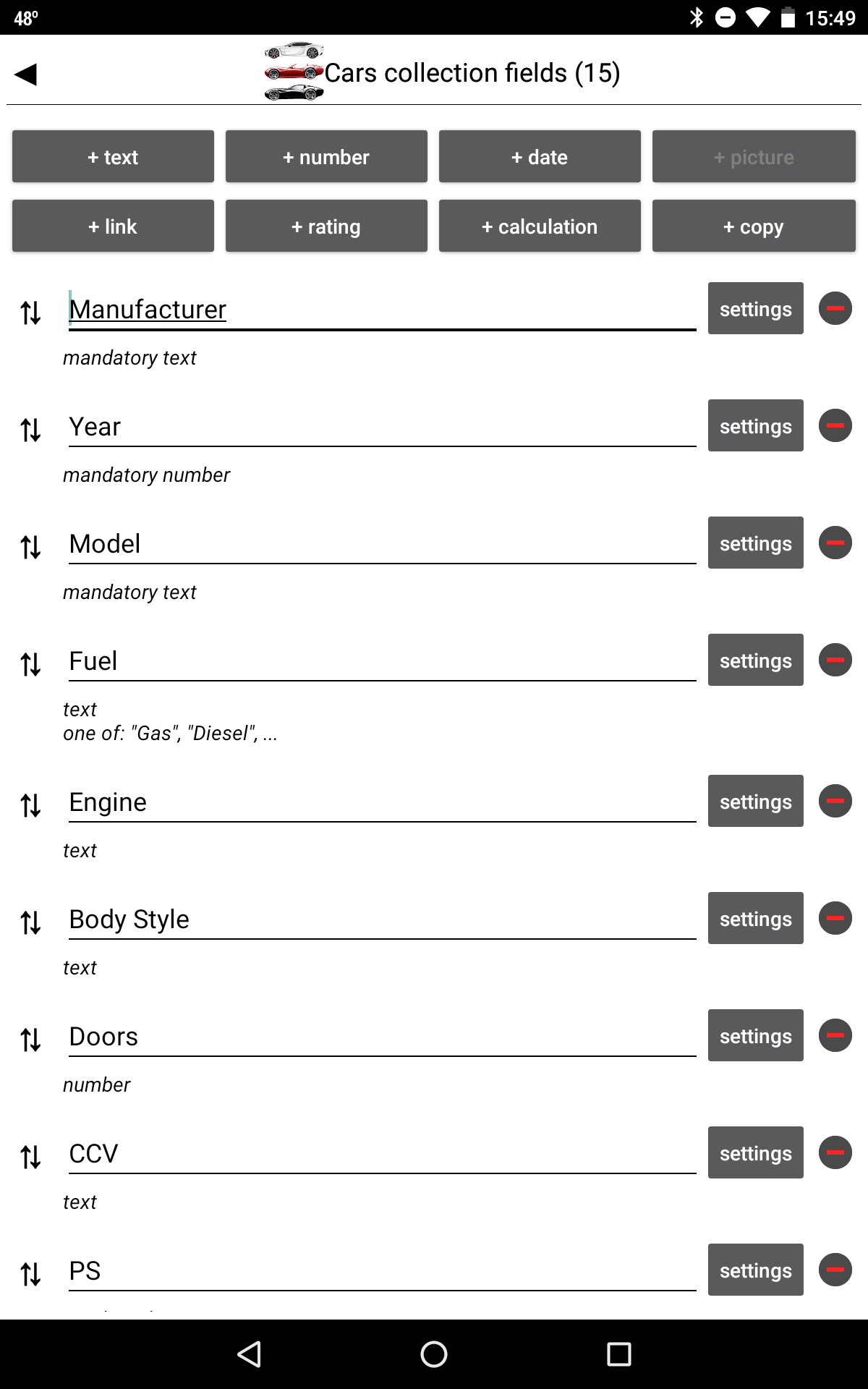Tap the reorder handle for Doors
Image resolution: width=868 pixels, height=1389 pixels.
30,1040
